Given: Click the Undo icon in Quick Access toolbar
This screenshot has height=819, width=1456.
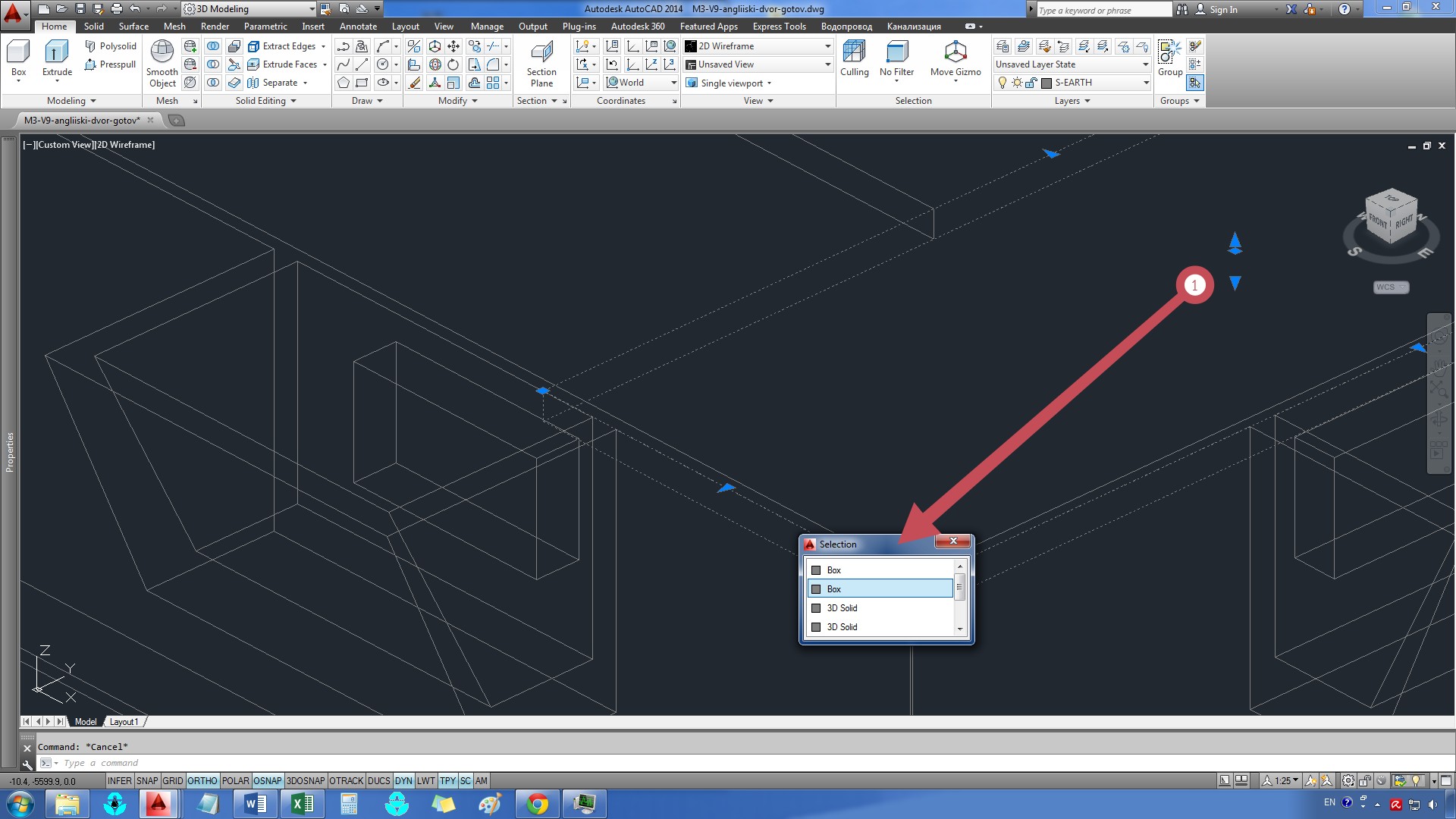Looking at the screenshot, I should tap(135, 9).
